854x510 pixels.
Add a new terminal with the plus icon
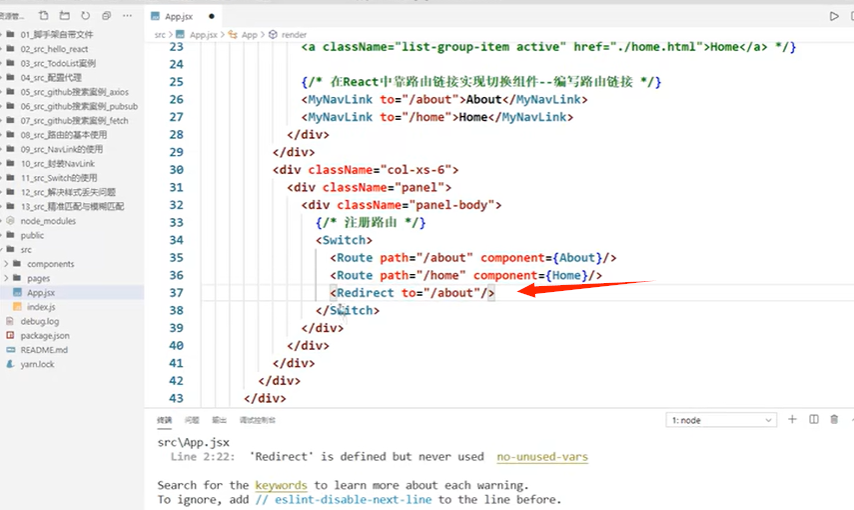tap(792, 420)
